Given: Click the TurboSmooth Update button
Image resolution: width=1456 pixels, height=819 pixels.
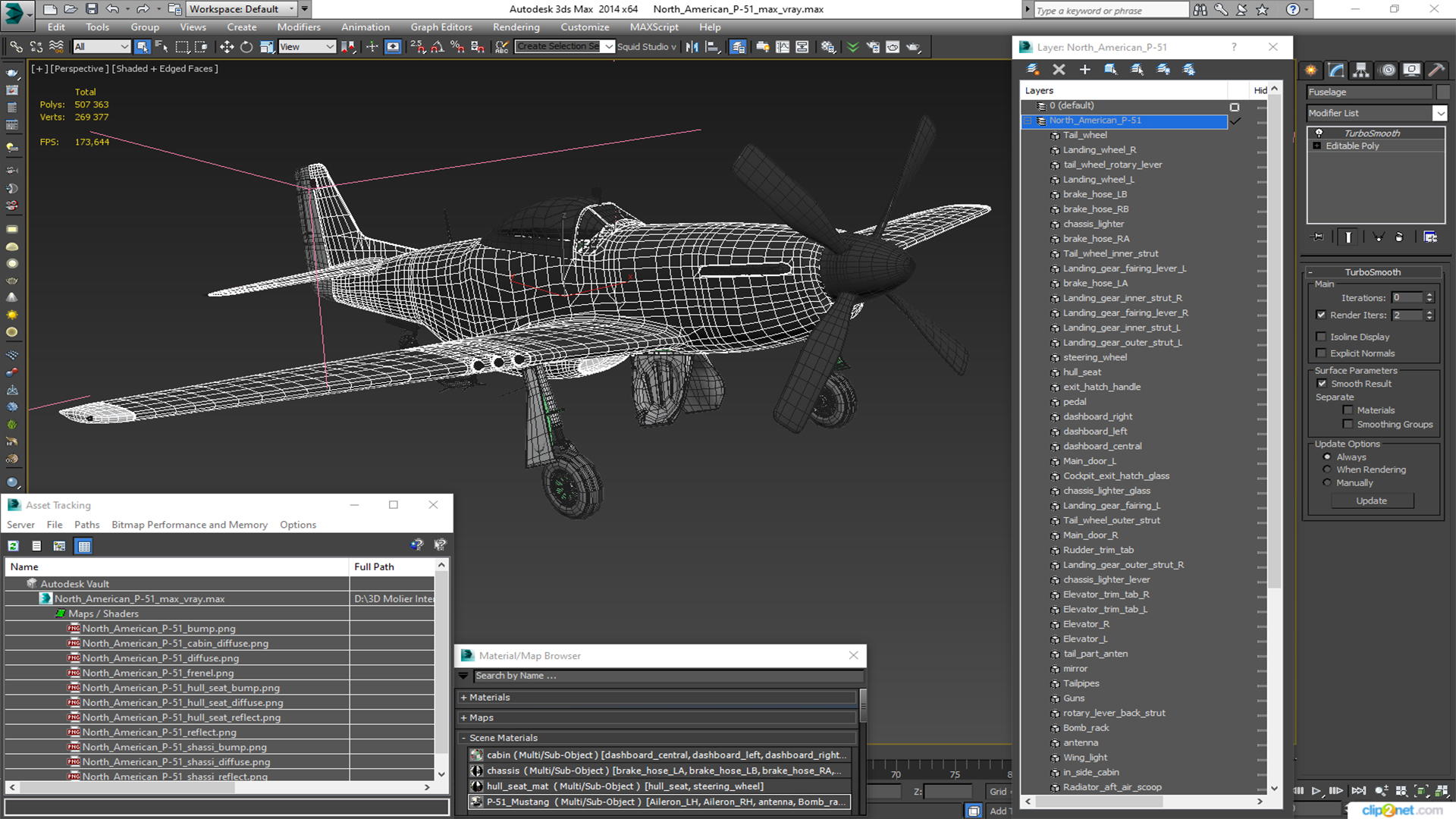Looking at the screenshot, I should [1371, 501].
